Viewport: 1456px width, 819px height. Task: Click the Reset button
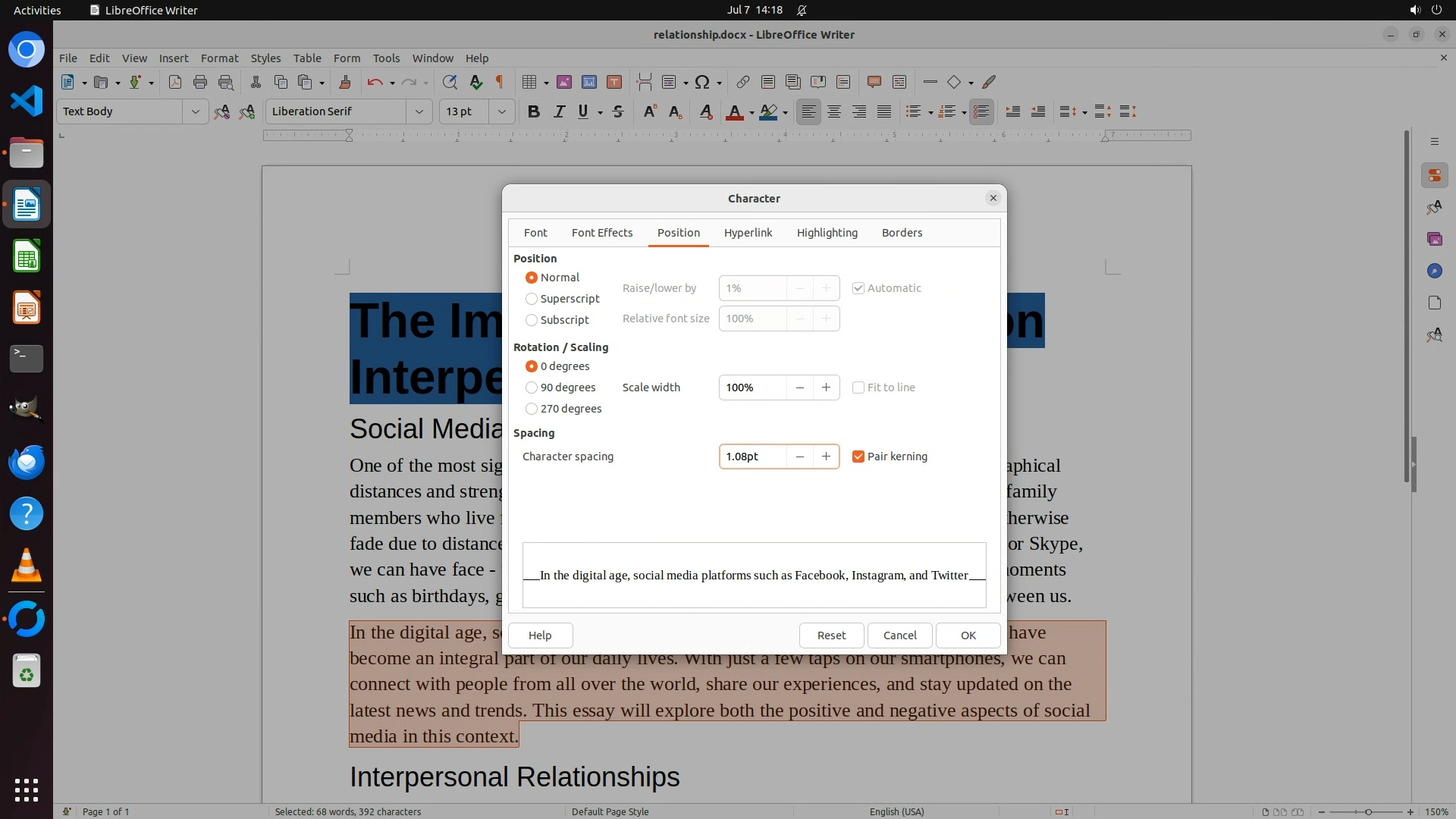pyautogui.click(x=831, y=635)
